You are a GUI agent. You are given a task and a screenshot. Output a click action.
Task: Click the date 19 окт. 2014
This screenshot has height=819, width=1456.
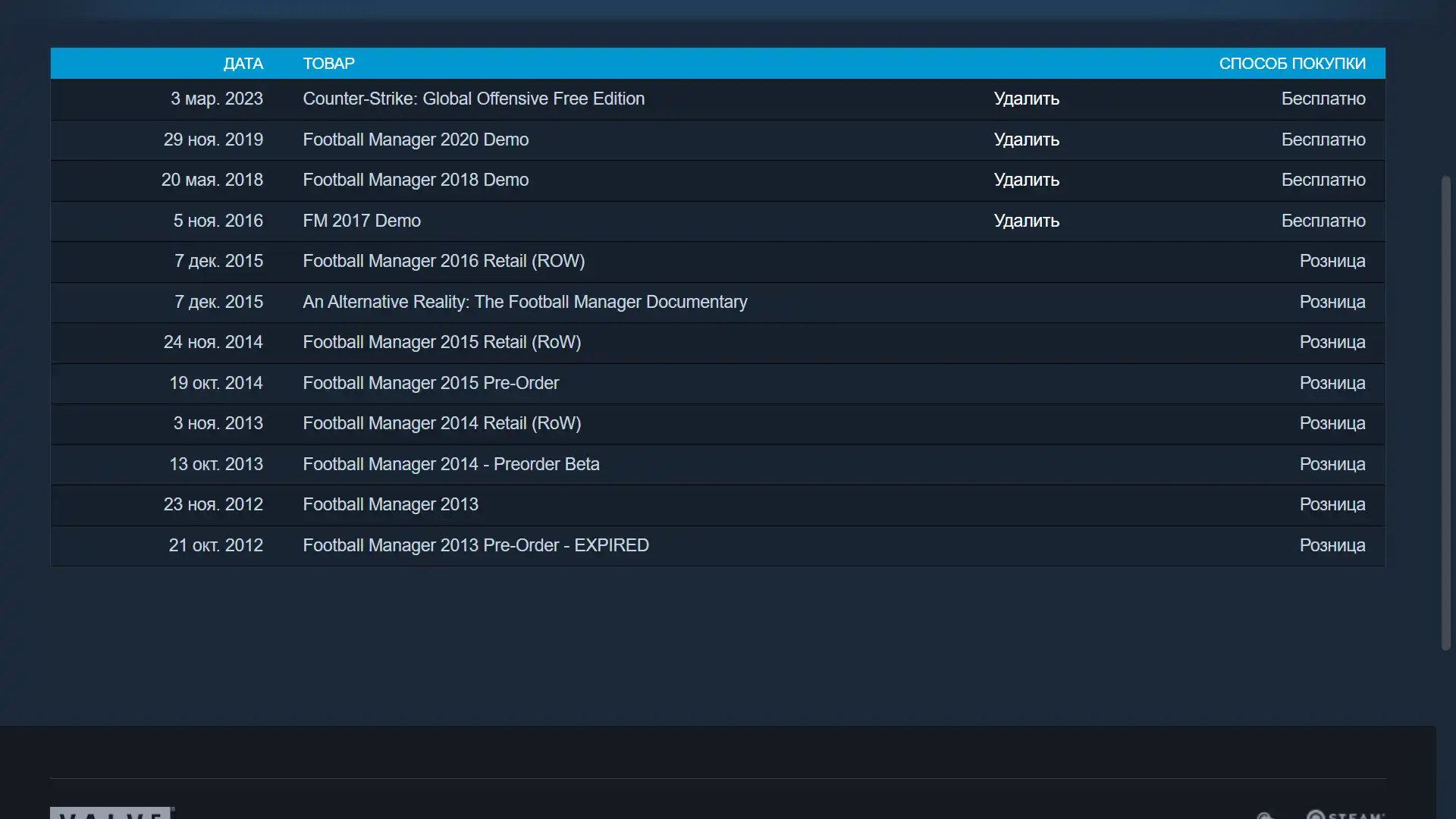[x=216, y=383]
